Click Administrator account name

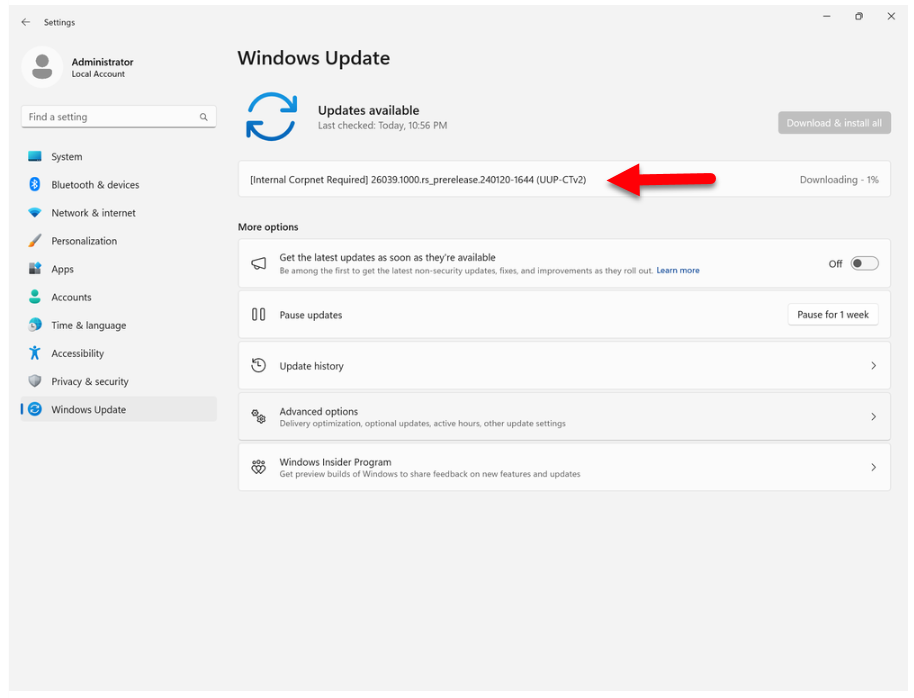[x=103, y=62]
